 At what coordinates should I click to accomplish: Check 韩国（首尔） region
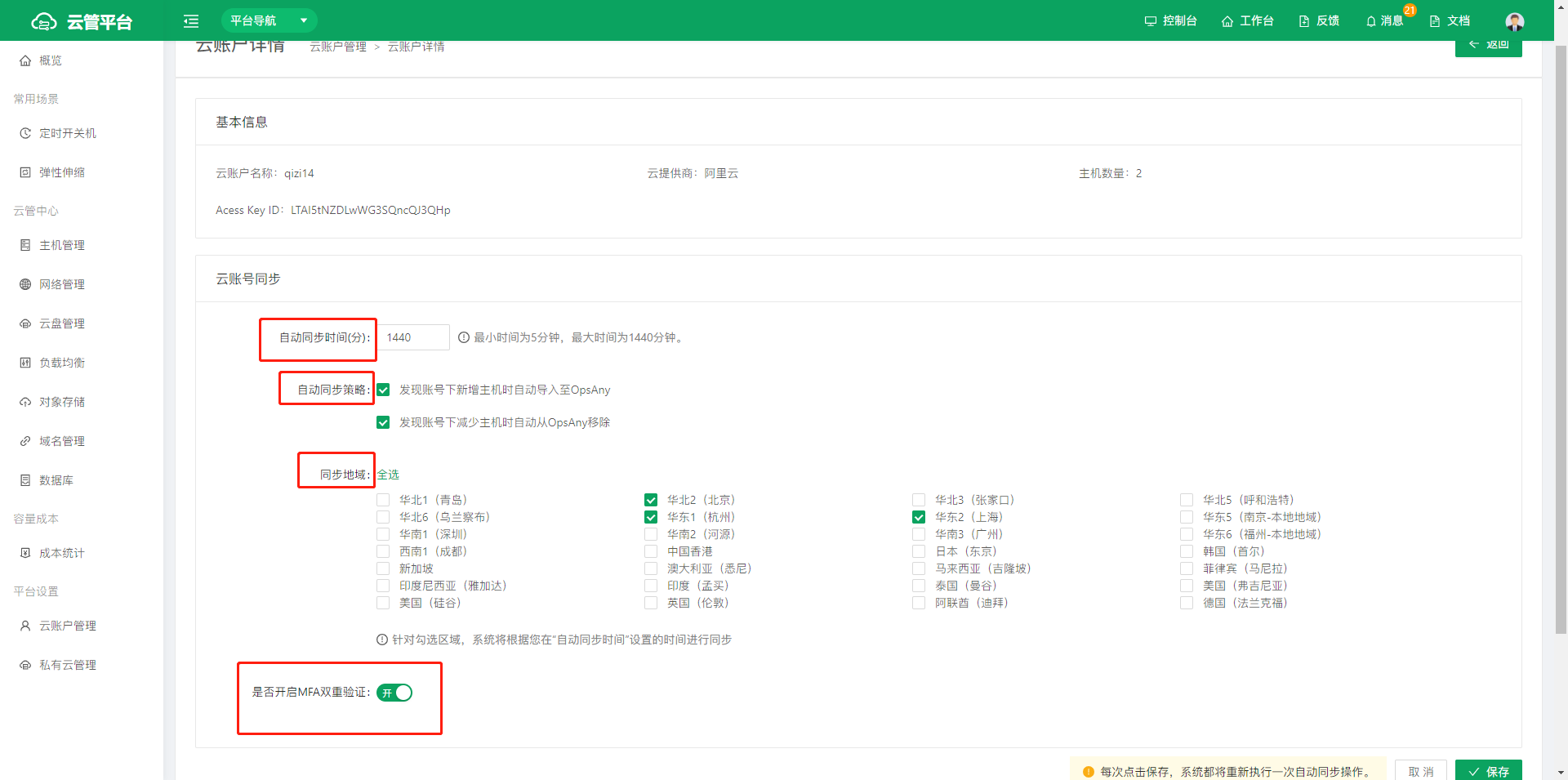pyautogui.click(x=1187, y=551)
